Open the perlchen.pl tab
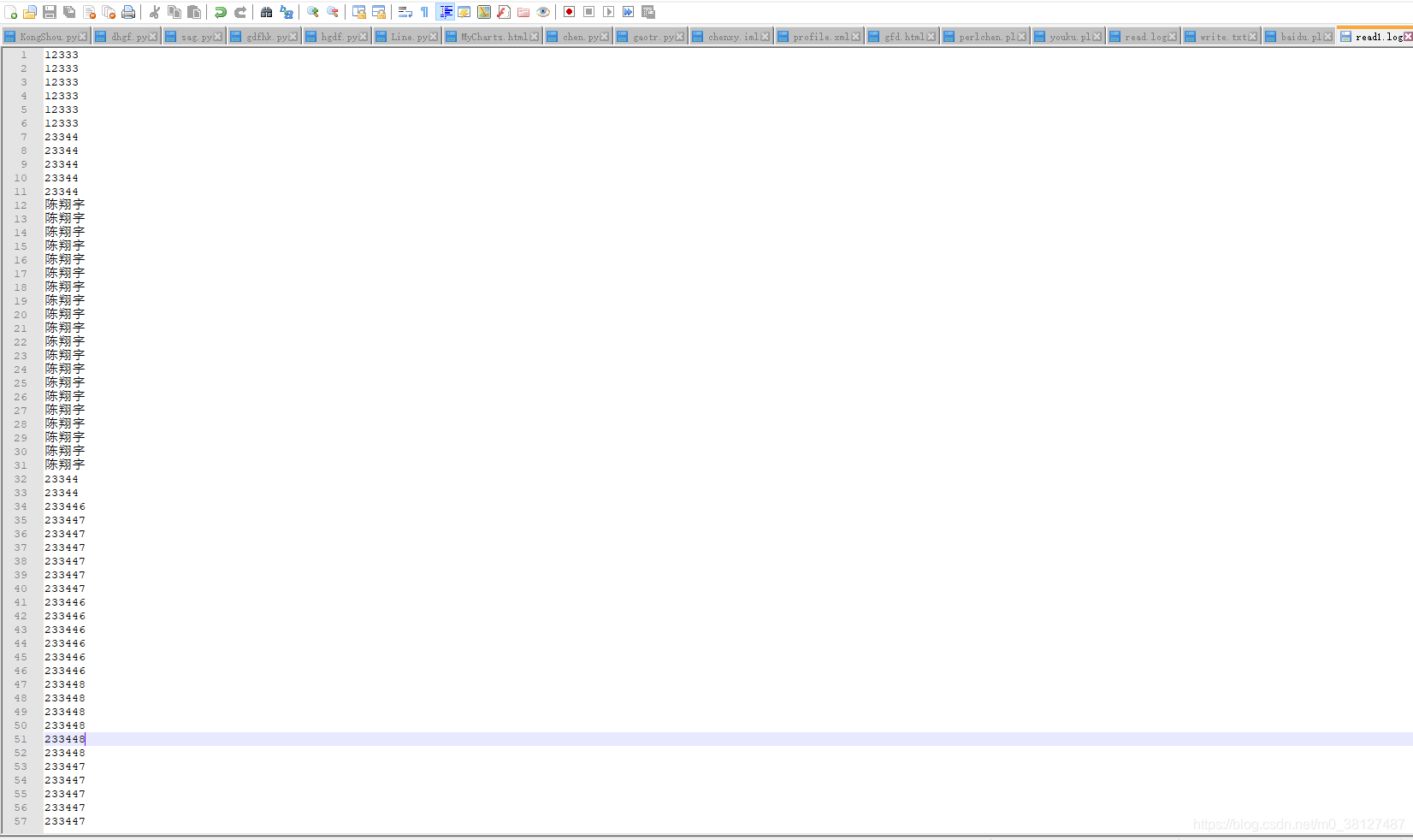 [985, 37]
